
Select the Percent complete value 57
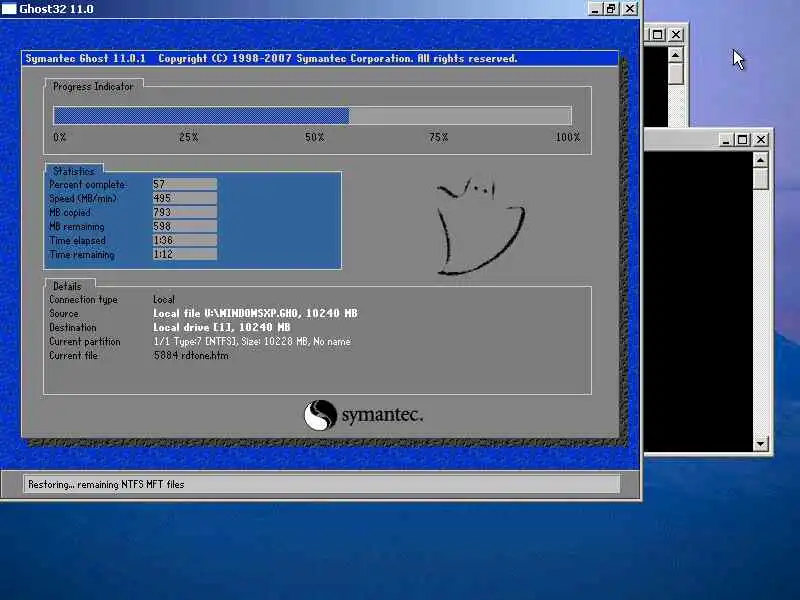tap(185, 184)
